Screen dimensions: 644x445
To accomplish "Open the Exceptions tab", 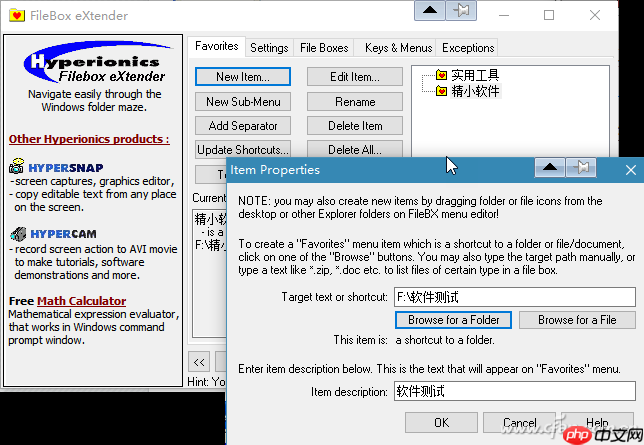I will coord(468,48).
